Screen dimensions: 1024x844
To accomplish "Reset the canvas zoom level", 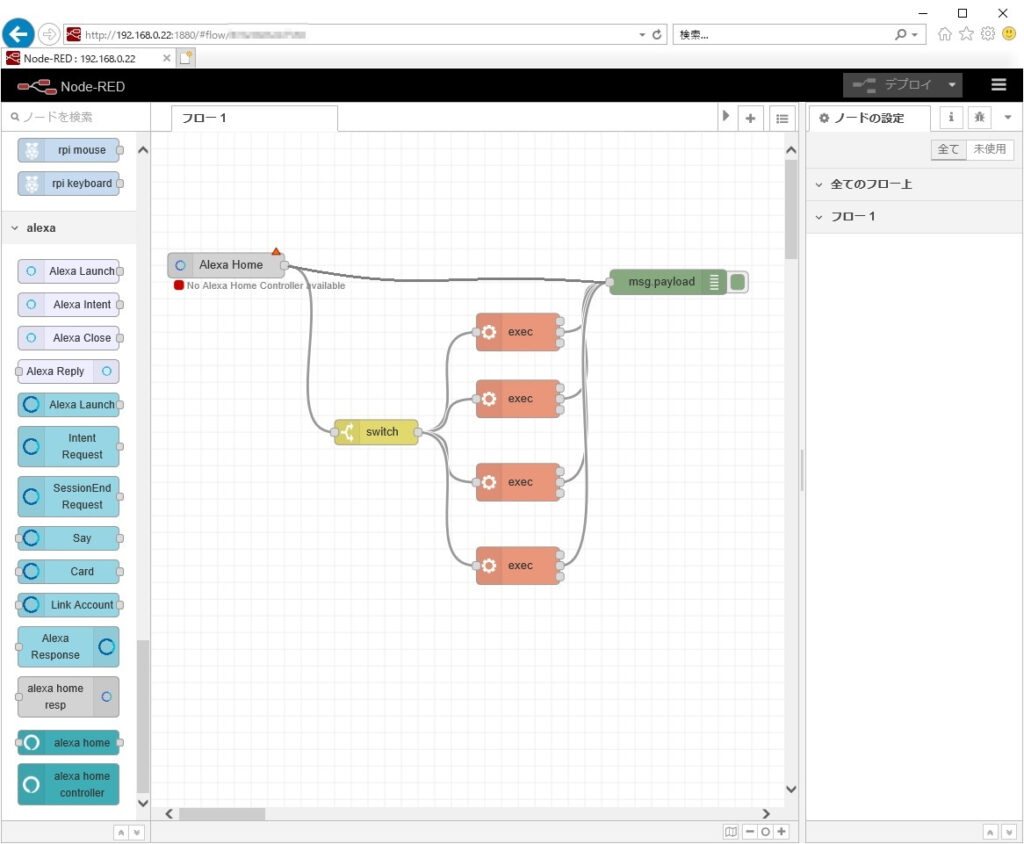I will click(x=765, y=832).
